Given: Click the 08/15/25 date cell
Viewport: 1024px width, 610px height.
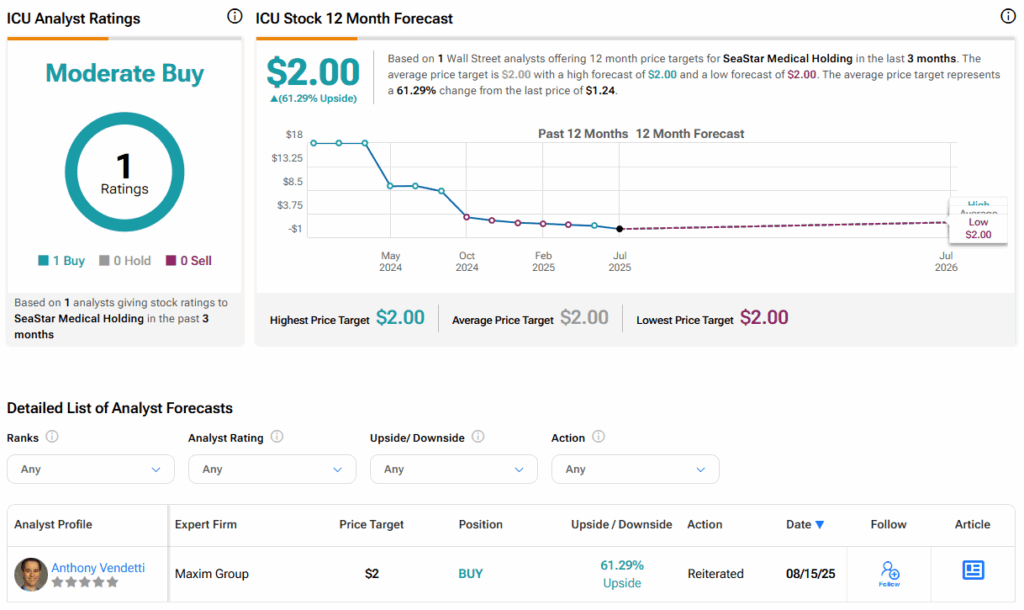Looking at the screenshot, I should coord(810,574).
